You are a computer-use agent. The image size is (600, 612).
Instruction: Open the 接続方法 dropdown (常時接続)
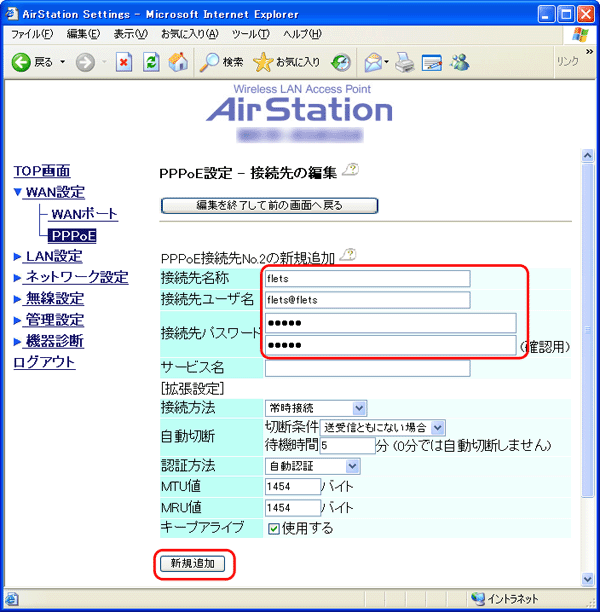pos(316,408)
